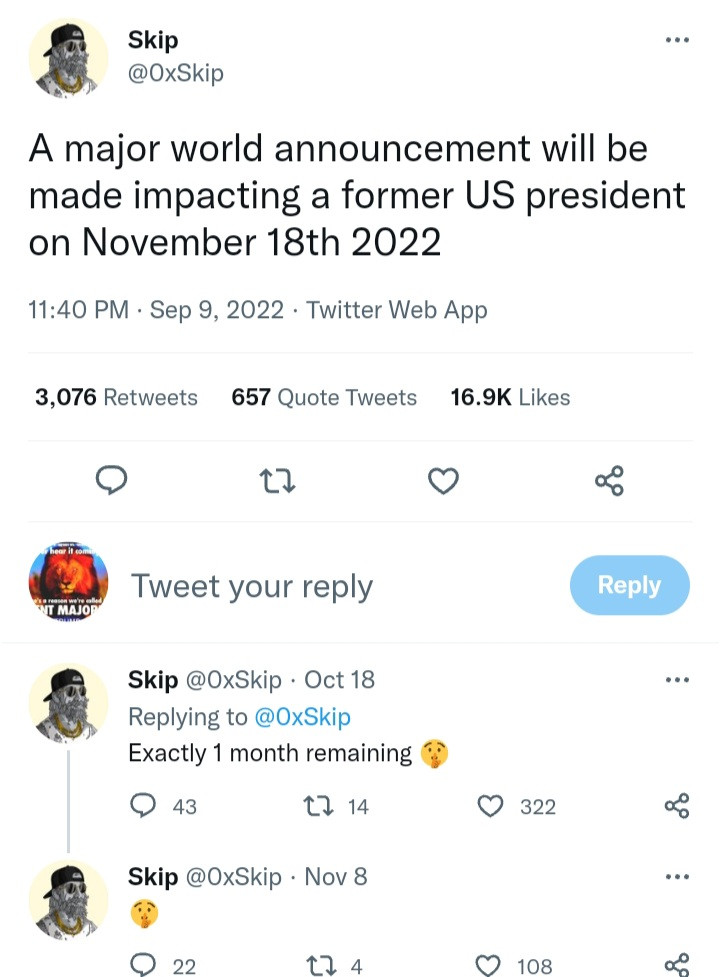Type in the 'Tweet your reply' field
Screen dimensions: 720x977
tap(330, 586)
